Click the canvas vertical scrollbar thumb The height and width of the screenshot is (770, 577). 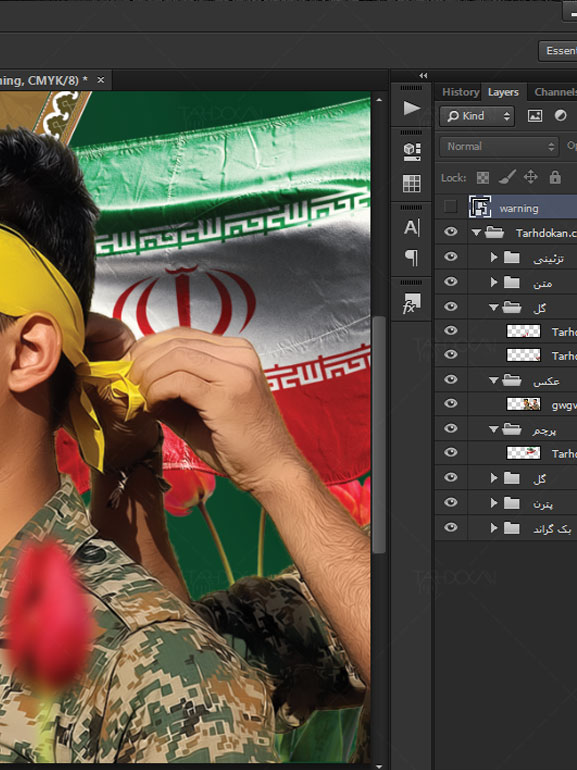(x=378, y=435)
